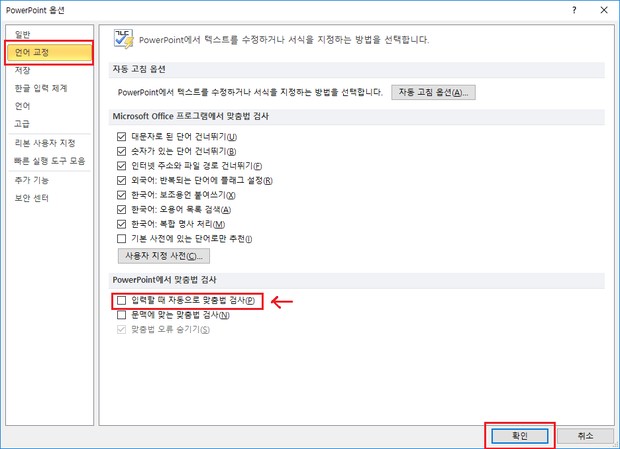Open the 보안 센터 category
This screenshot has width=620, height=449.
pos(32,198)
